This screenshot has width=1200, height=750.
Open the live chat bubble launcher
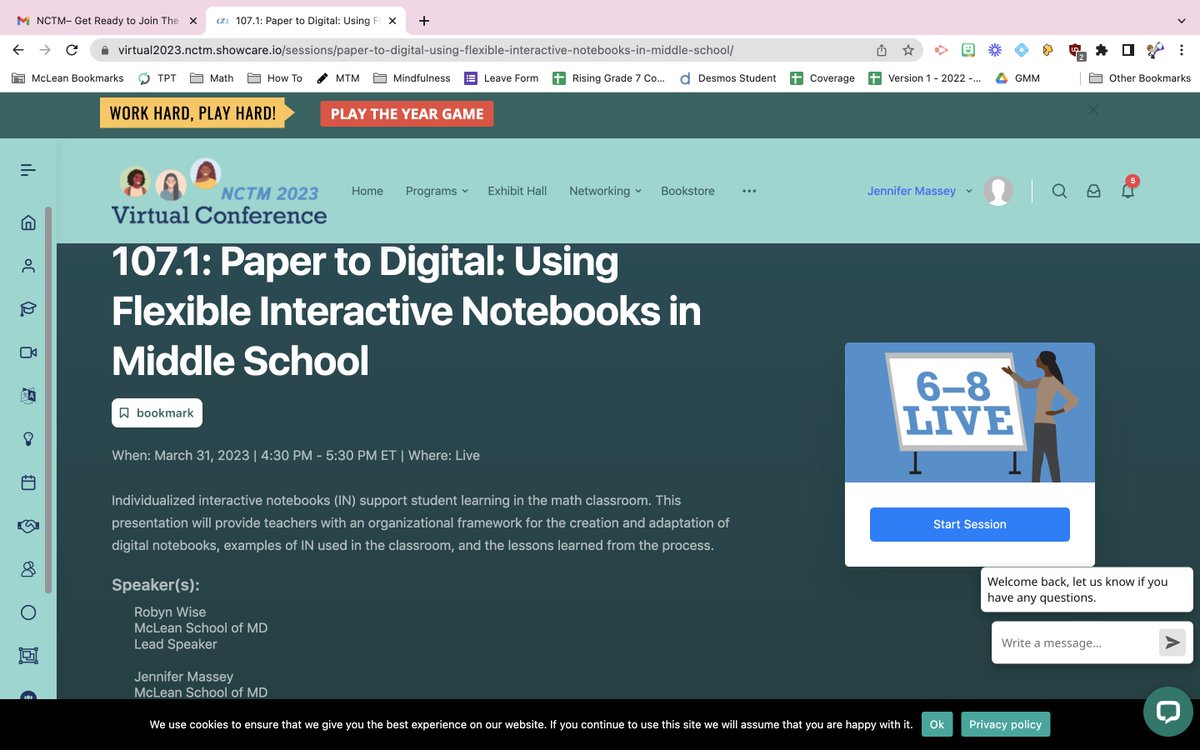pyautogui.click(x=1168, y=711)
